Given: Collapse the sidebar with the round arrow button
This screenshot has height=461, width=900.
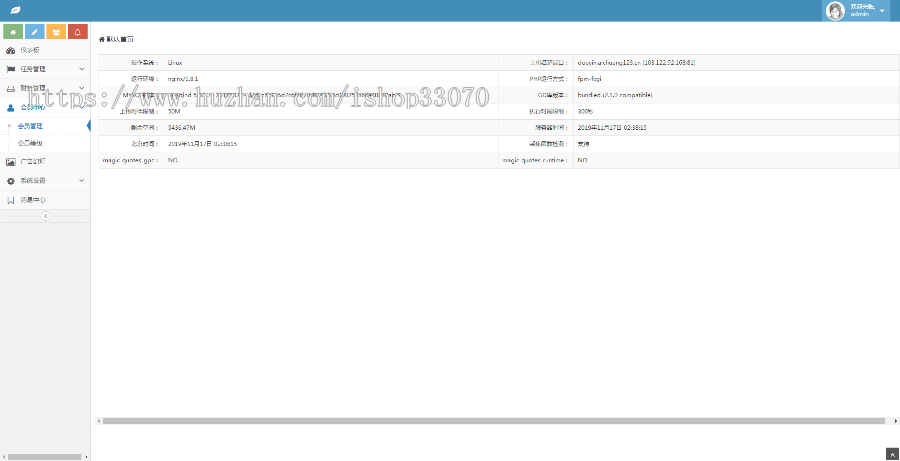Looking at the screenshot, I should [x=45, y=216].
